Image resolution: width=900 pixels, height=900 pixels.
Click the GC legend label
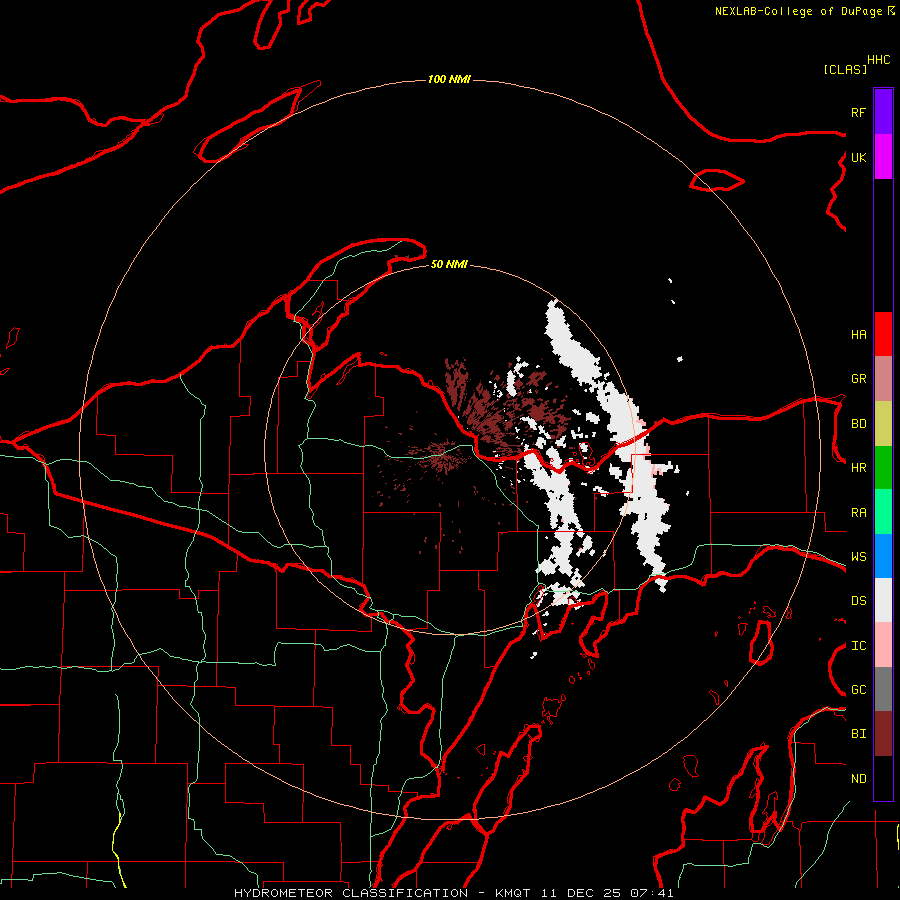pos(858,690)
